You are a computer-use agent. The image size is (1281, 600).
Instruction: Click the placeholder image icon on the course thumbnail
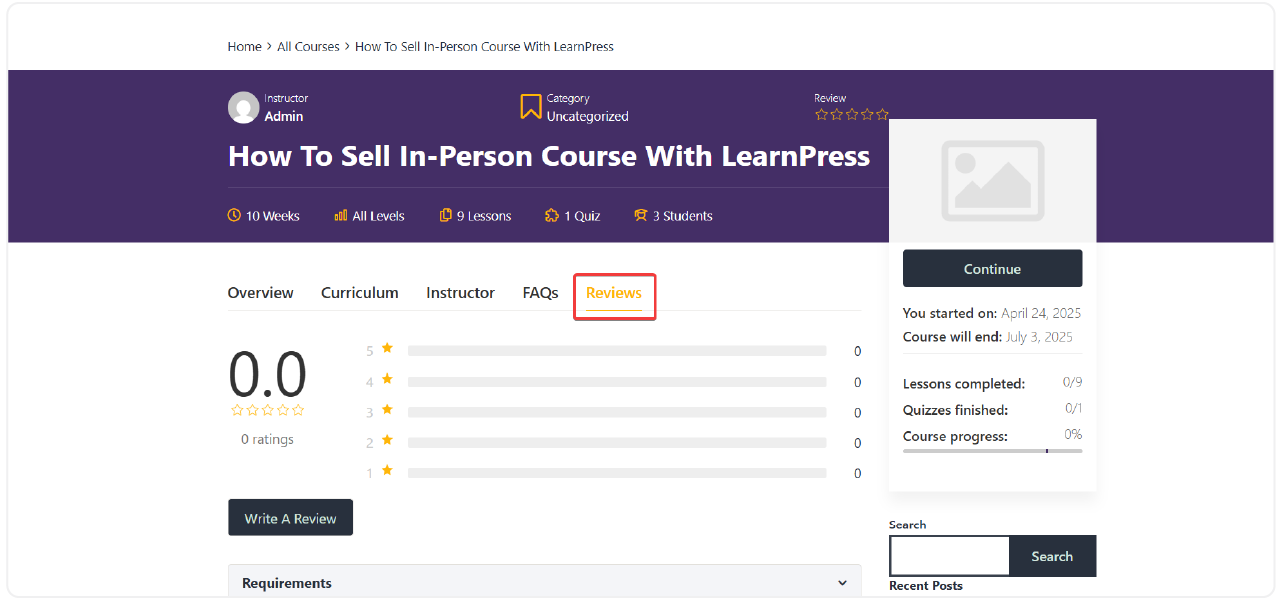(991, 182)
